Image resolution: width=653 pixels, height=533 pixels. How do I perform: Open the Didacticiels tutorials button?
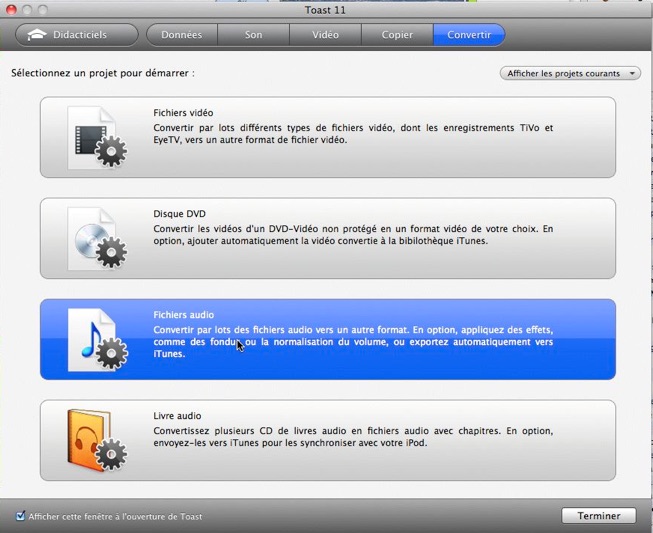tap(77, 35)
